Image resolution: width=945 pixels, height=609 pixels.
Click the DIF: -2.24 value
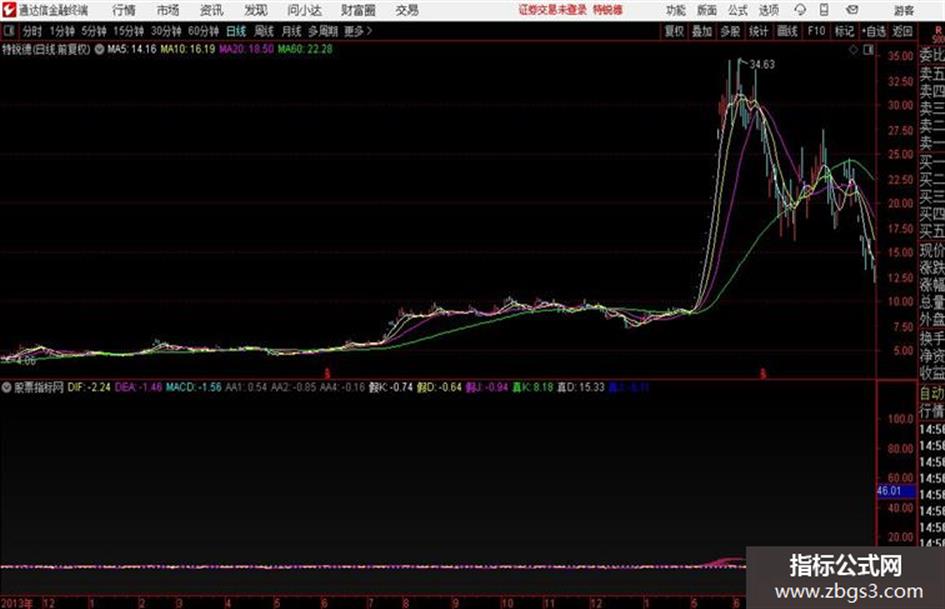89,387
